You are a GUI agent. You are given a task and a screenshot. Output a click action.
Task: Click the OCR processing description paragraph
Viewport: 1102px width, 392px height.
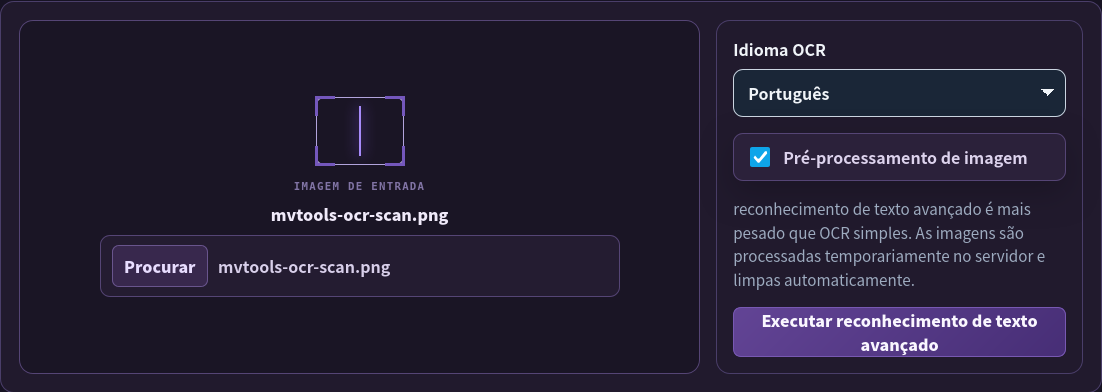pos(889,245)
